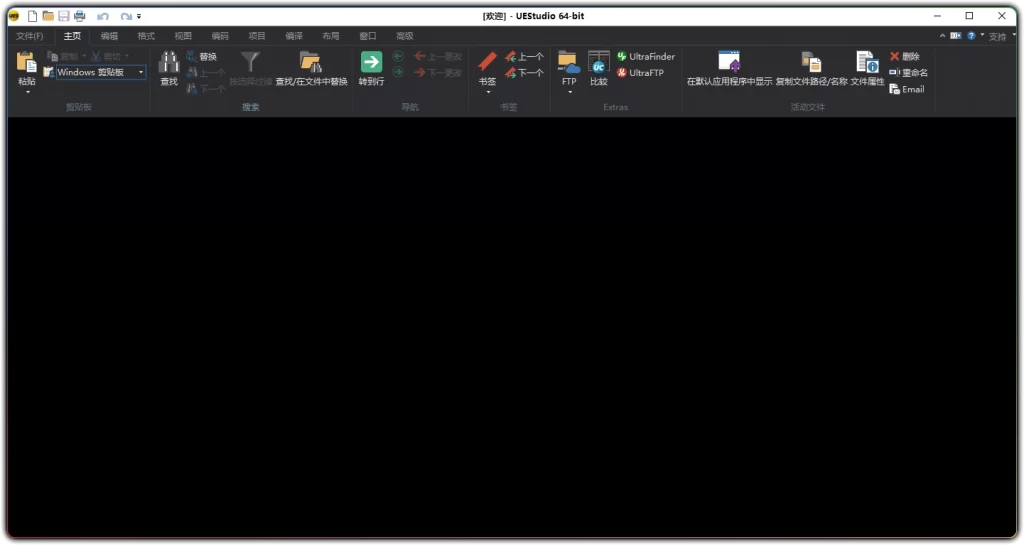Launch UltraFinder from Extras group

(646, 57)
